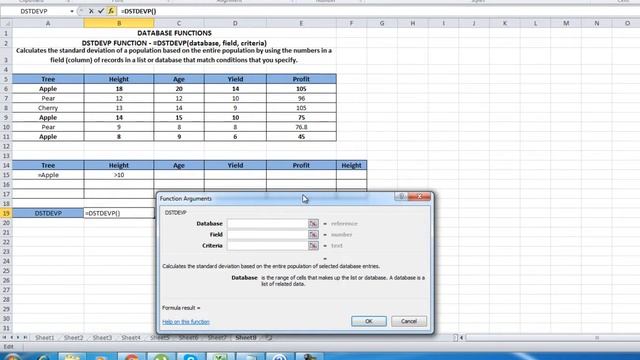
Task: Select the Profit header cell in row 5
Action: [301, 79]
